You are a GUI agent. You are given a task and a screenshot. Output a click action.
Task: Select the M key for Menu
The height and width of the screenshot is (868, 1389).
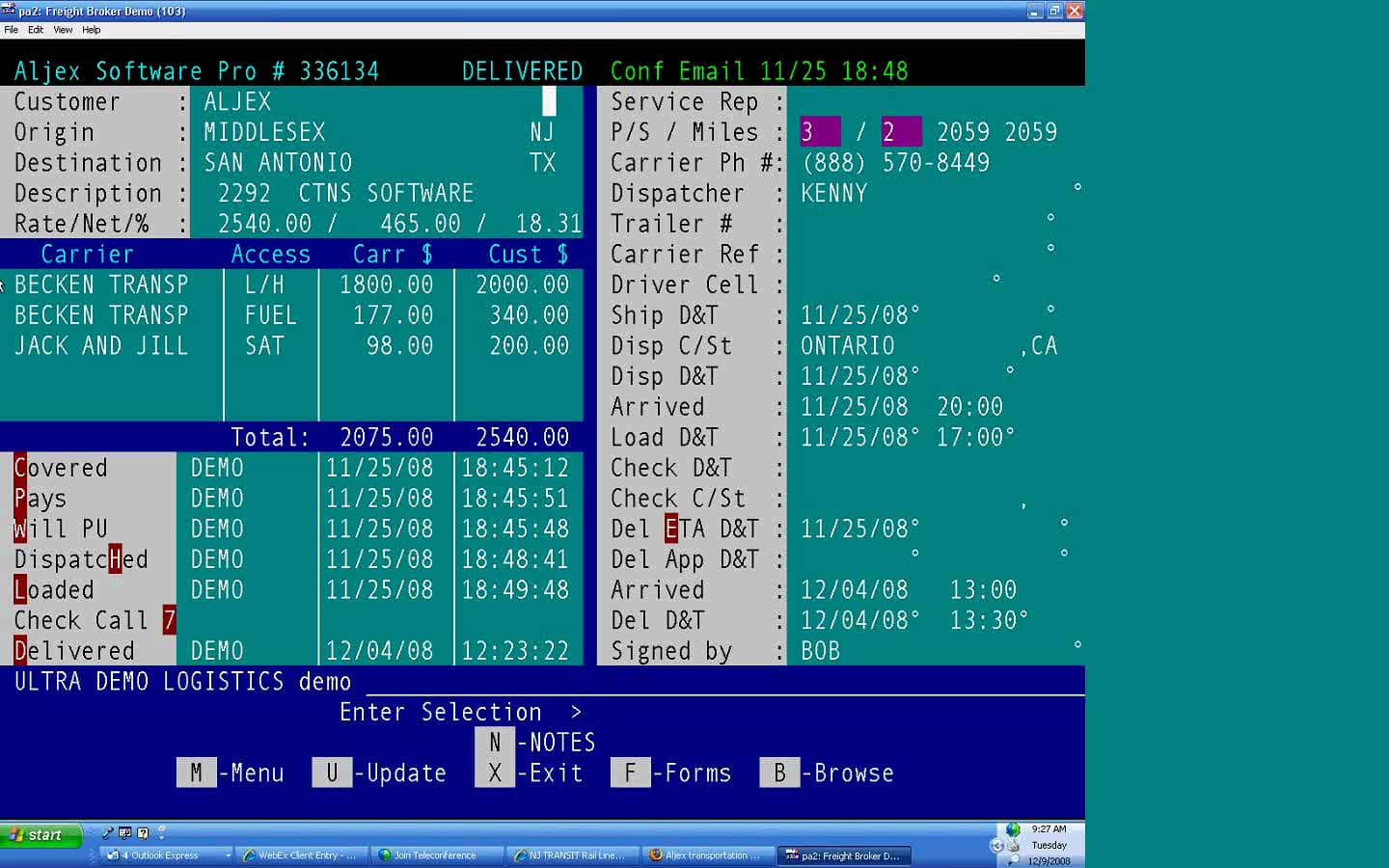[x=196, y=773]
